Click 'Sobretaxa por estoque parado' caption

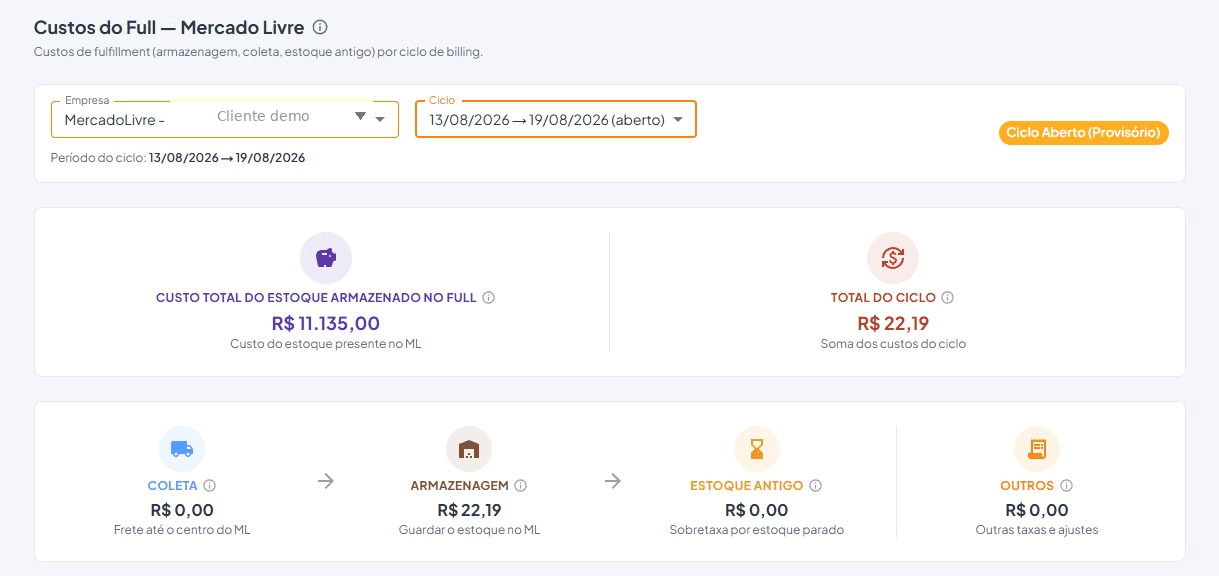point(757,530)
